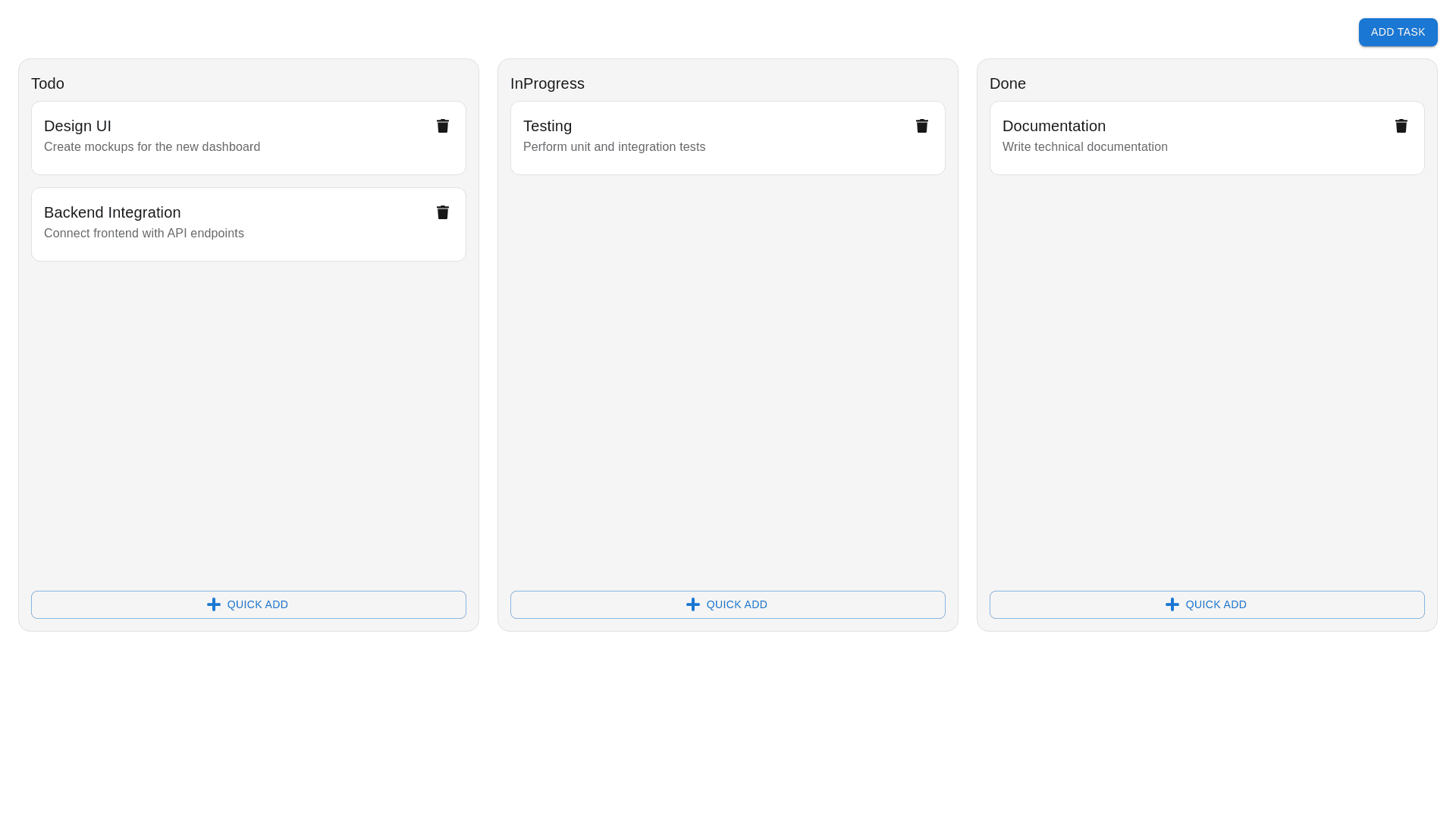Viewport: 1456px width, 819px height.
Task: Remove Documentation task via trash icon
Action: [1401, 126]
